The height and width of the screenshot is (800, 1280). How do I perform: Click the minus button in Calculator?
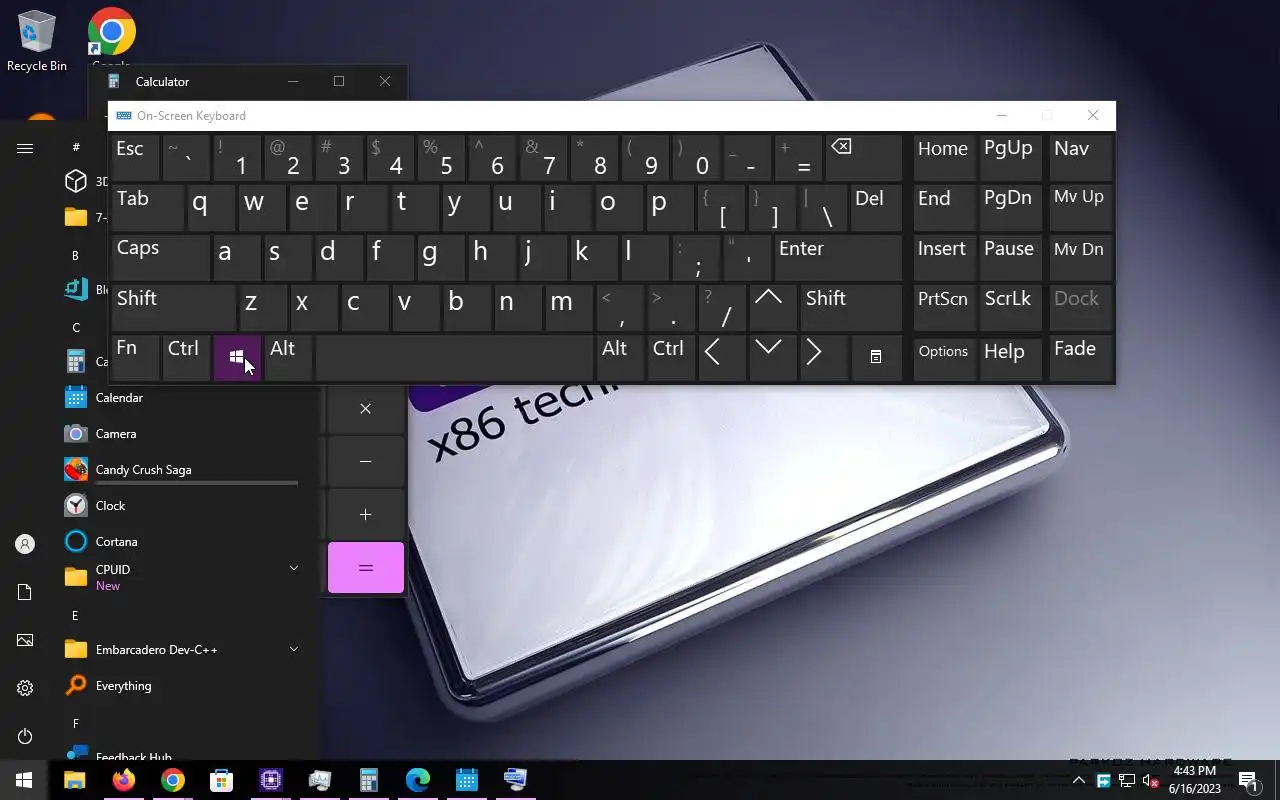(x=366, y=462)
